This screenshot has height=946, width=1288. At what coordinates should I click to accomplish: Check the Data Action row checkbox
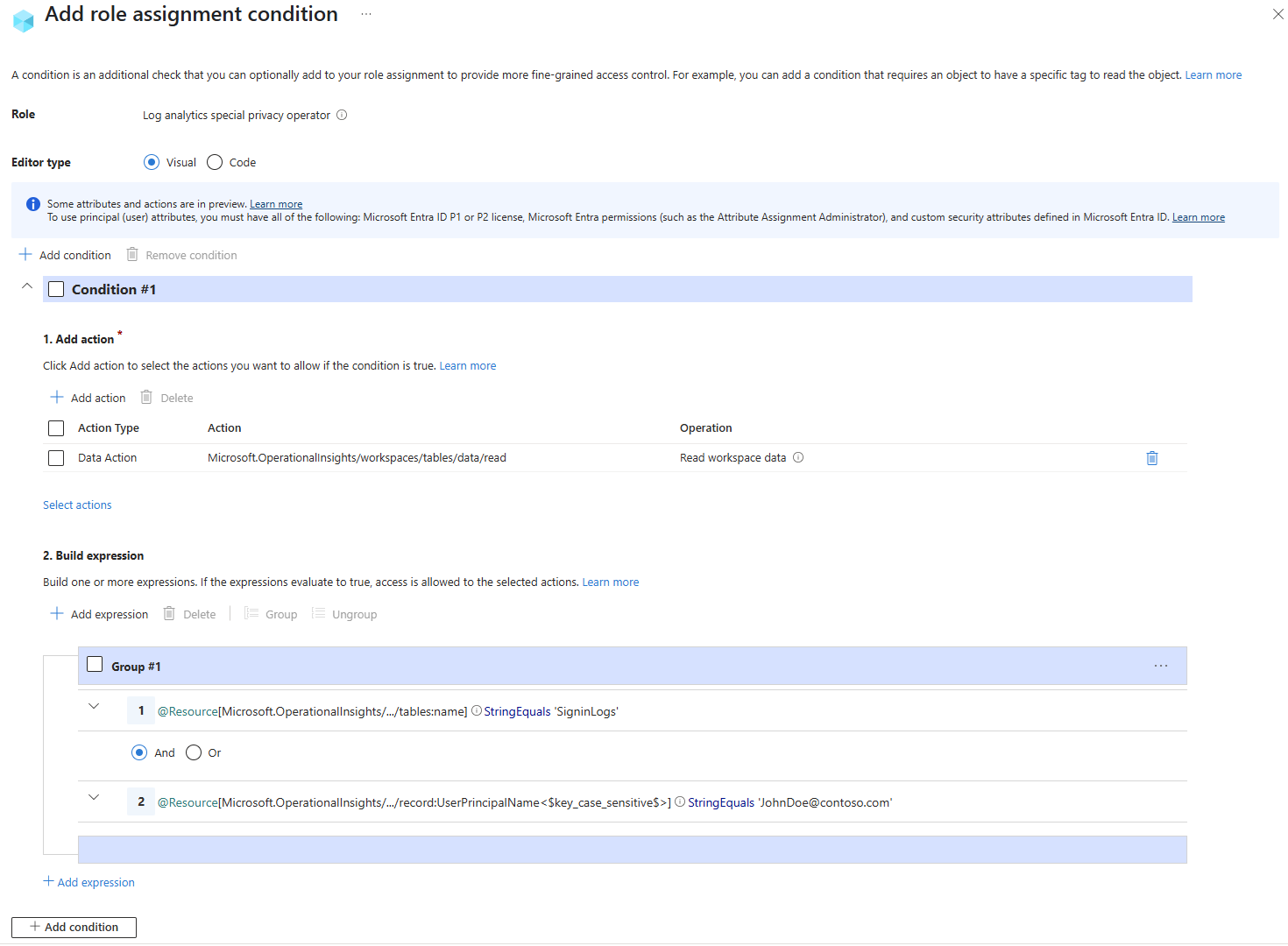point(56,458)
